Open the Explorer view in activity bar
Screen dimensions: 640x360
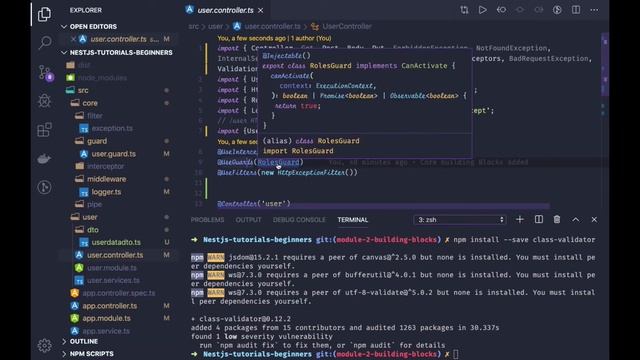point(44,14)
